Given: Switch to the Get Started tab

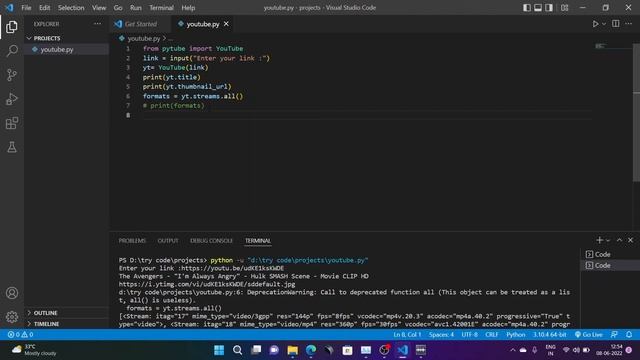Looking at the screenshot, I should click(x=140, y=24).
